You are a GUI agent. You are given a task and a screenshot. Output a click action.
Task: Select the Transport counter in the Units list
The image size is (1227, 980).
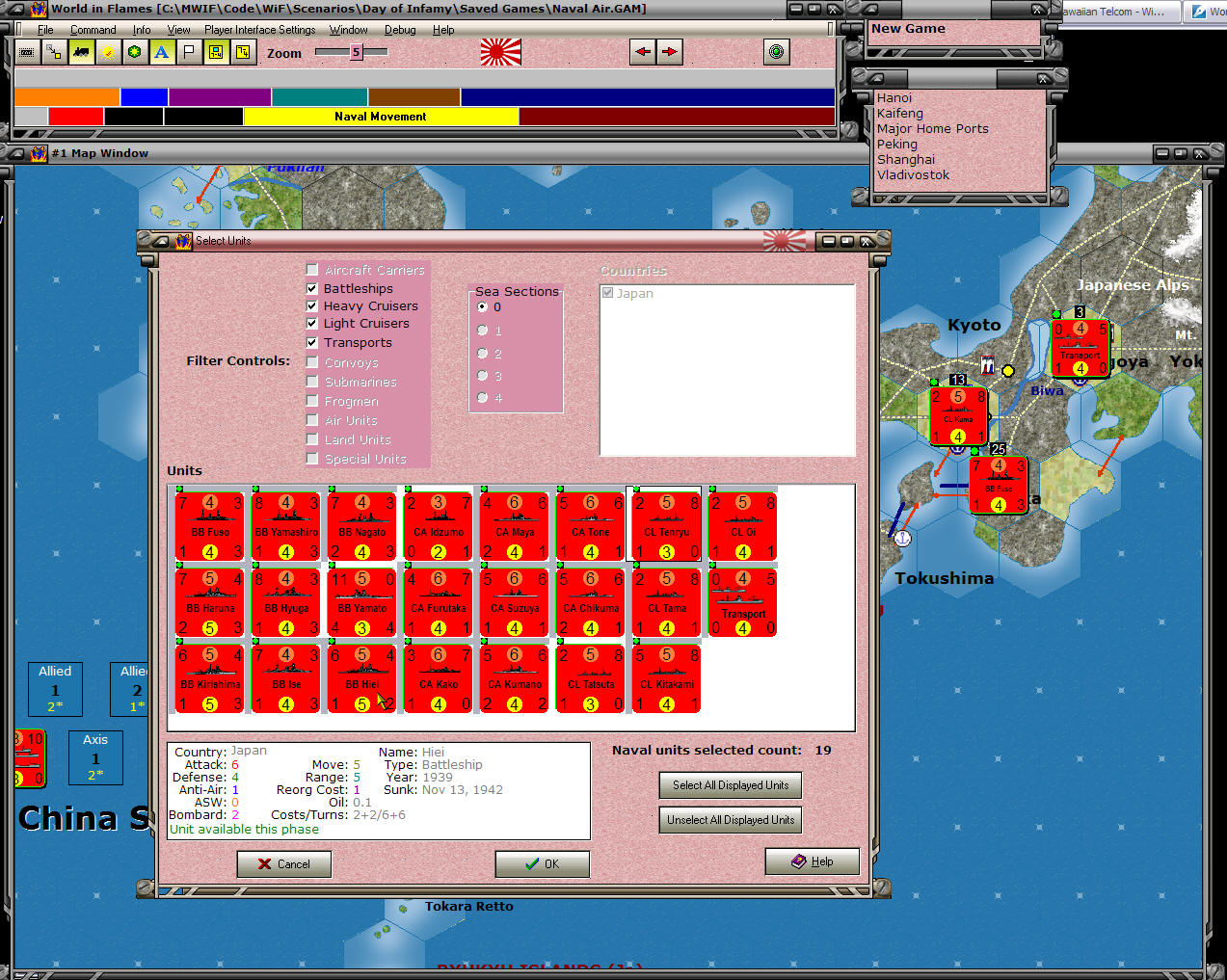point(743,602)
